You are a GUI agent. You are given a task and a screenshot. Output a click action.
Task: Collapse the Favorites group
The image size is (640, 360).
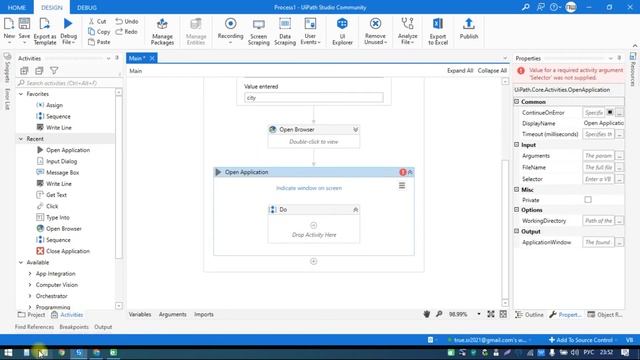(x=21, y=94)
